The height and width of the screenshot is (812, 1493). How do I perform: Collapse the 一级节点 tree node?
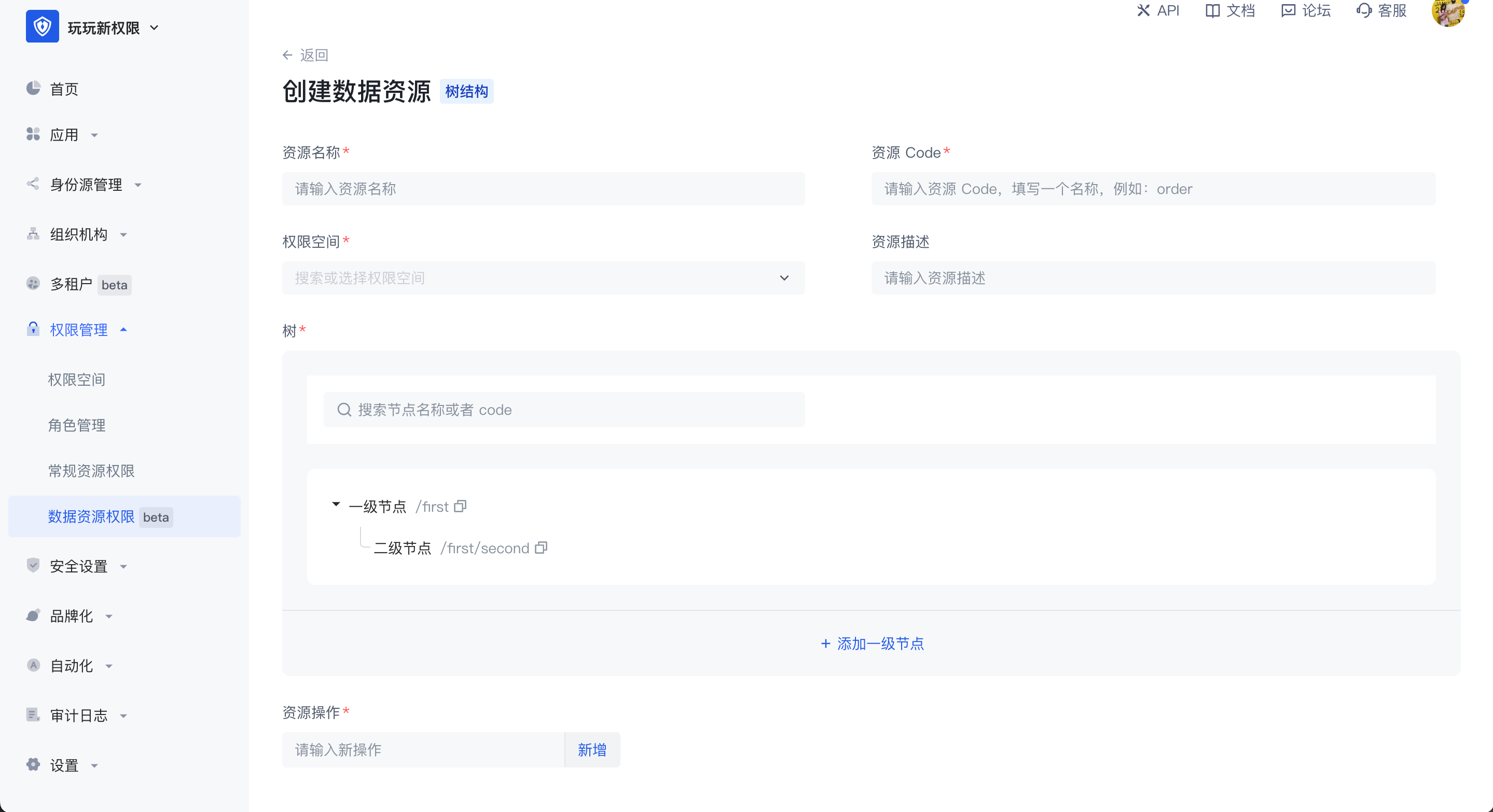coord(336,505)
